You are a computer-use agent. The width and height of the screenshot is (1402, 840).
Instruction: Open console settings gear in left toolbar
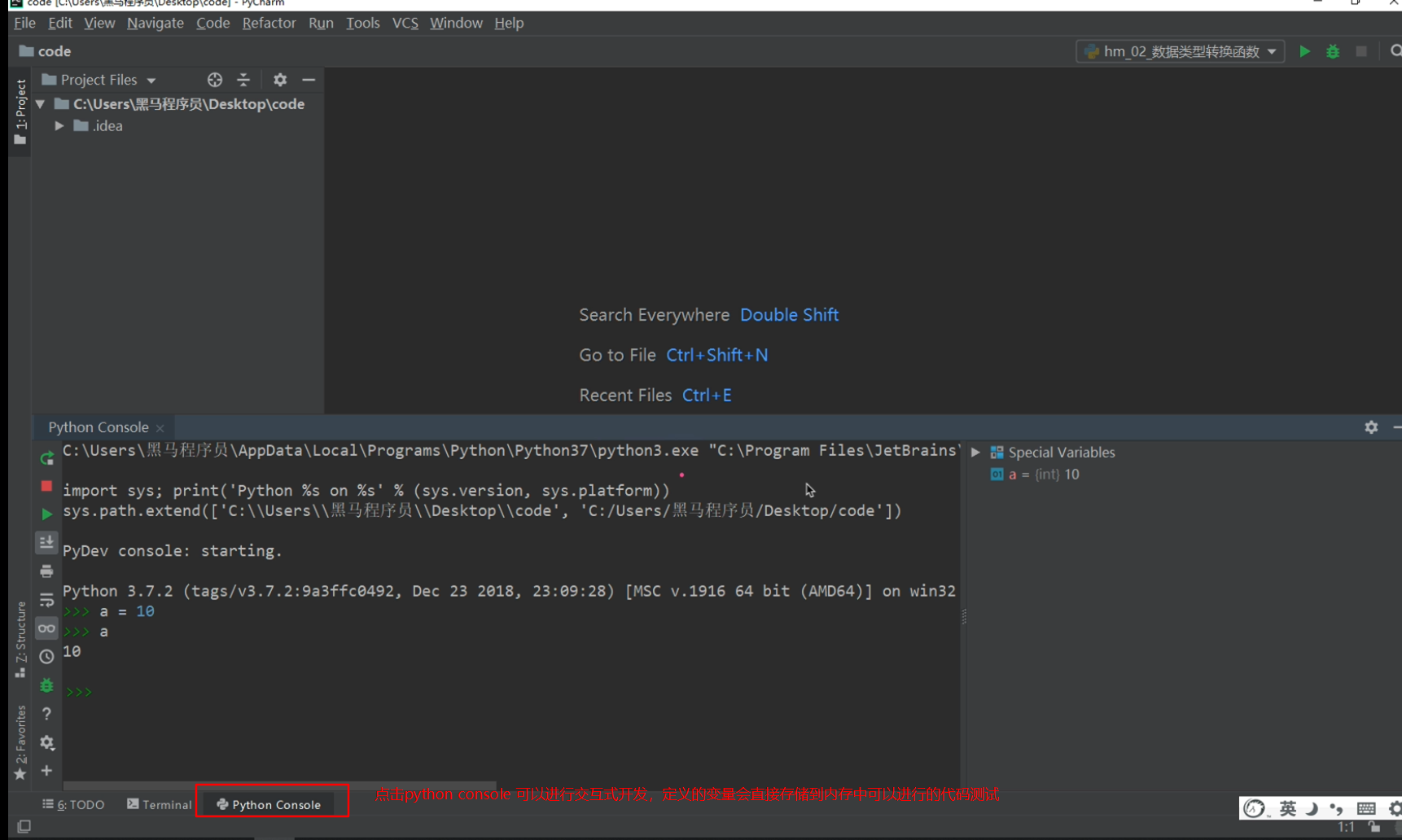[46, 742]
